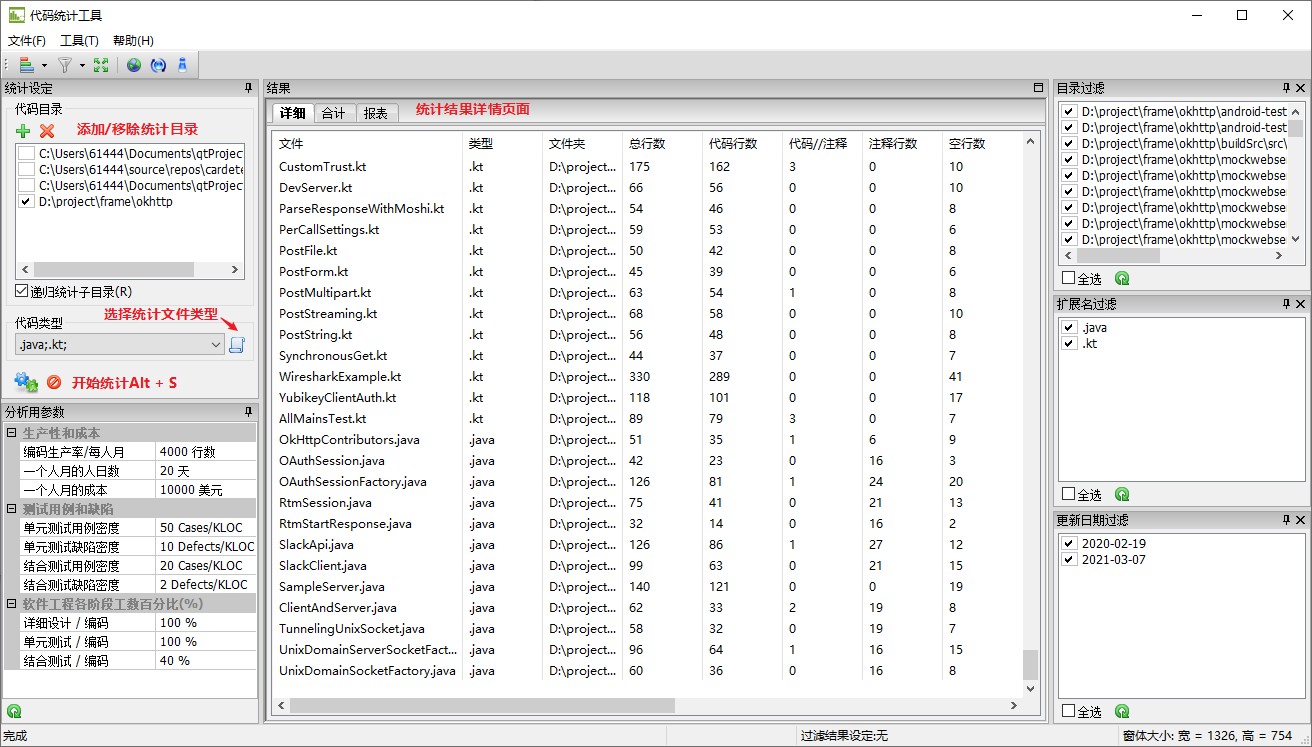Click refresh icon in 扩展名过滤 panel
Image resolution: width=1312 pixels, height=747 pixels.
(x=1122, y=494)
